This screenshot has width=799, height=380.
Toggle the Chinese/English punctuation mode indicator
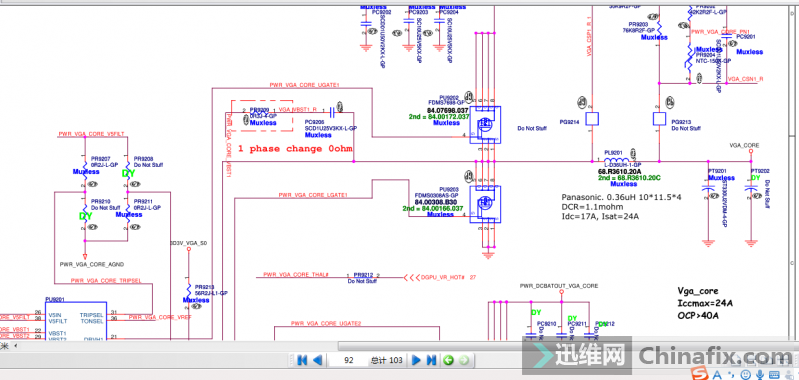pos(731,375)
